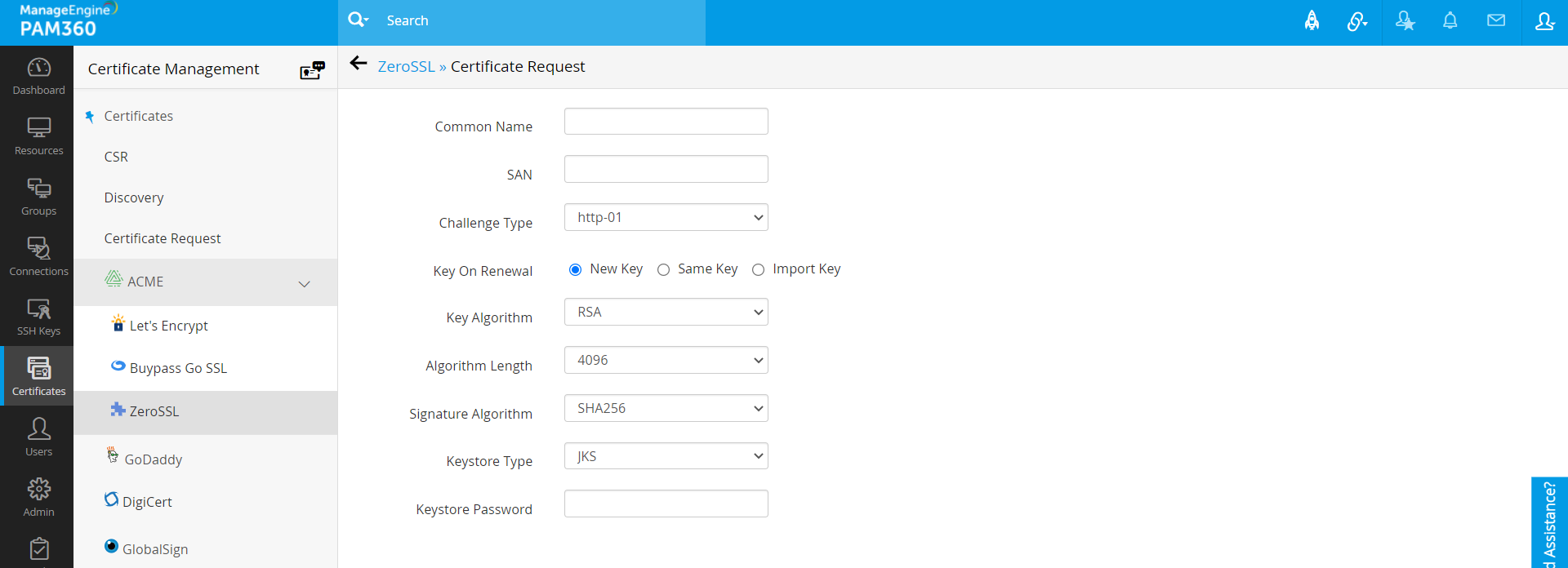Choose the Same Key radio option
This screenshot has width=1568, height=568.
pyautogui.click(x=664, y=270)
